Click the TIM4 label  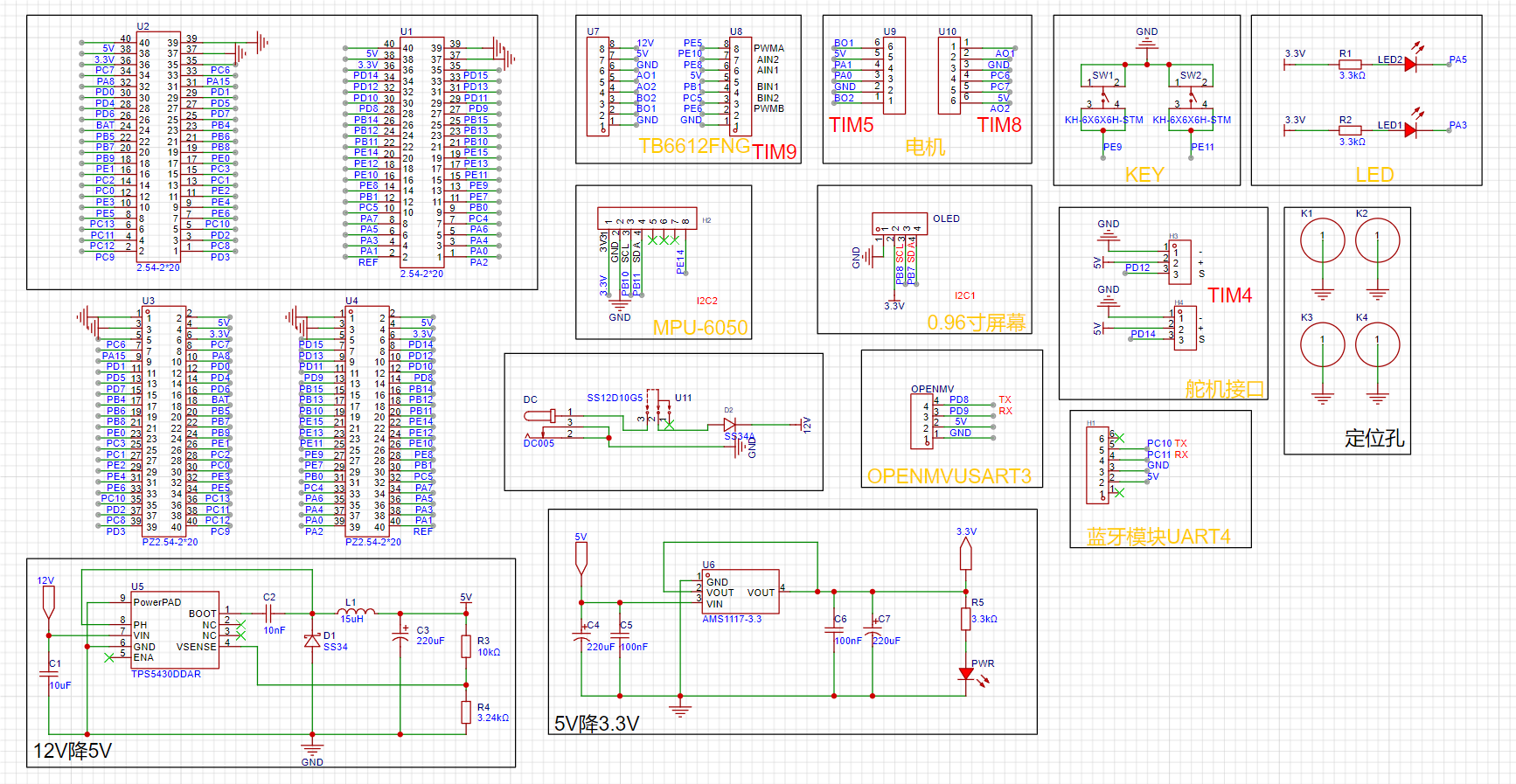pos(1230,295)
